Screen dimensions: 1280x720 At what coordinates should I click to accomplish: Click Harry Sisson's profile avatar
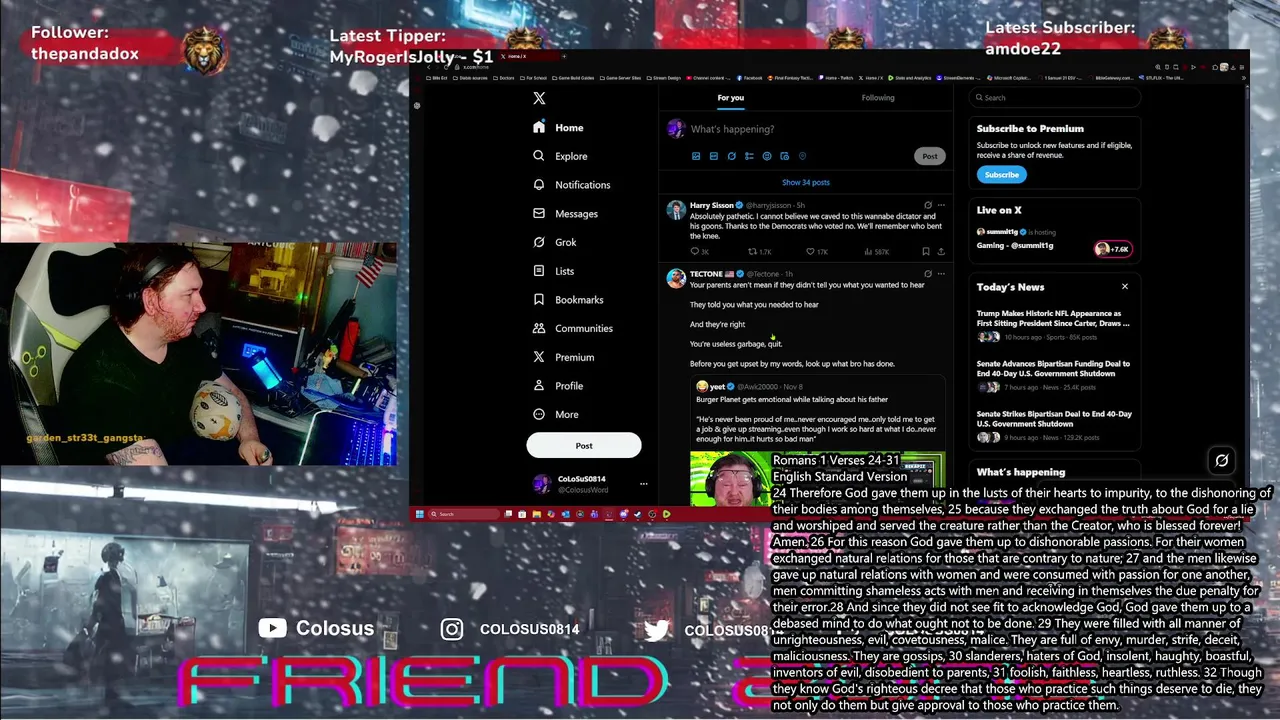(676, 210)
